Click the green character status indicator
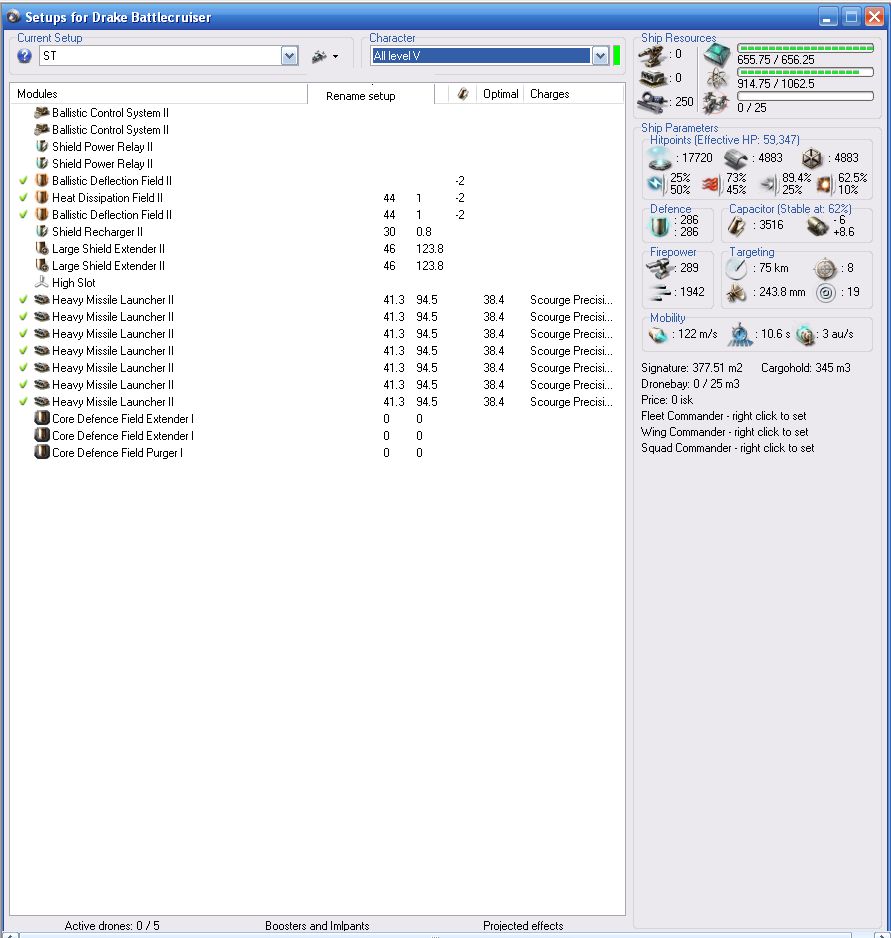891x938 pixels. coord(616,56)
